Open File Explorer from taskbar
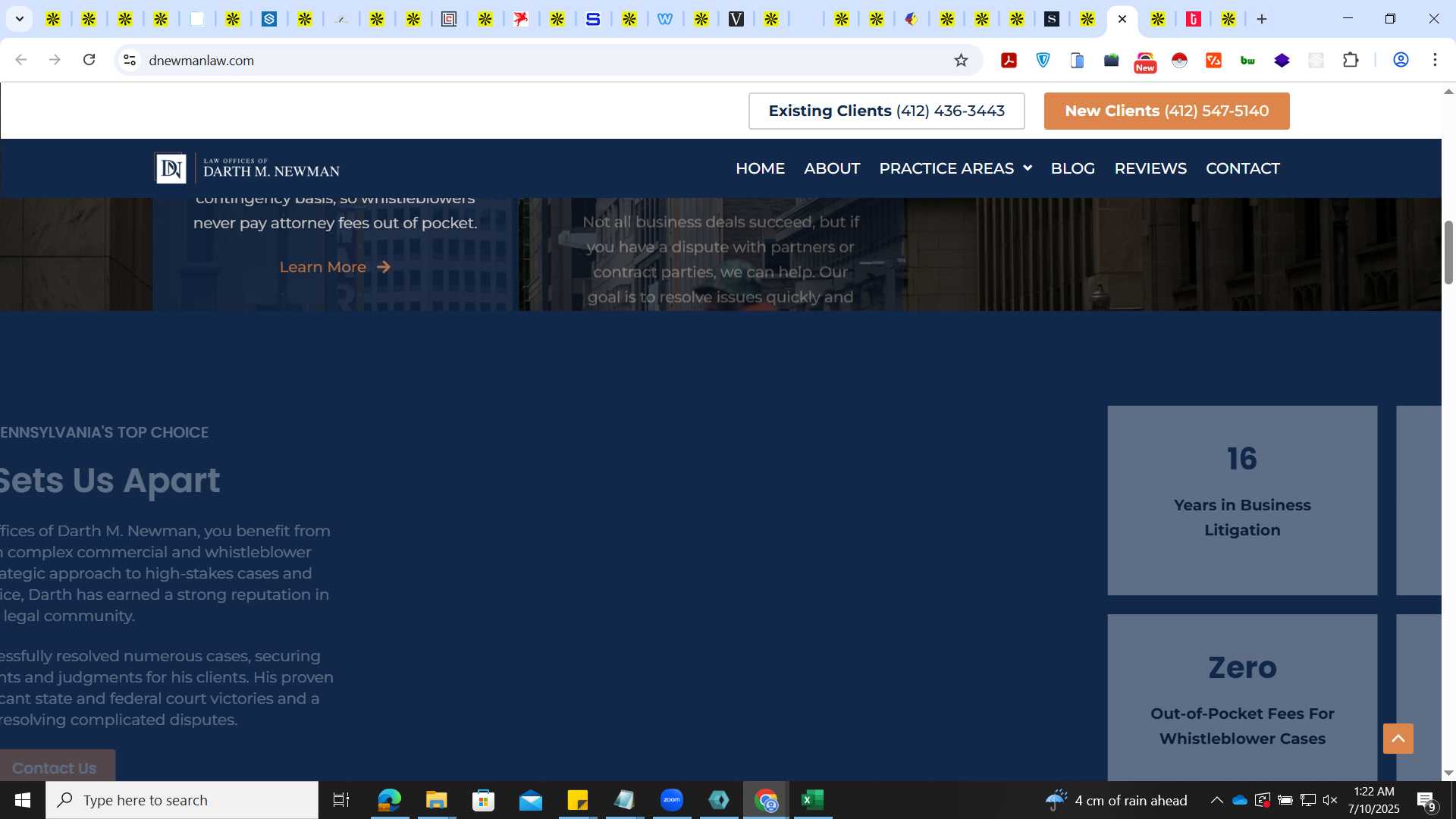 [x=436, y=800]
